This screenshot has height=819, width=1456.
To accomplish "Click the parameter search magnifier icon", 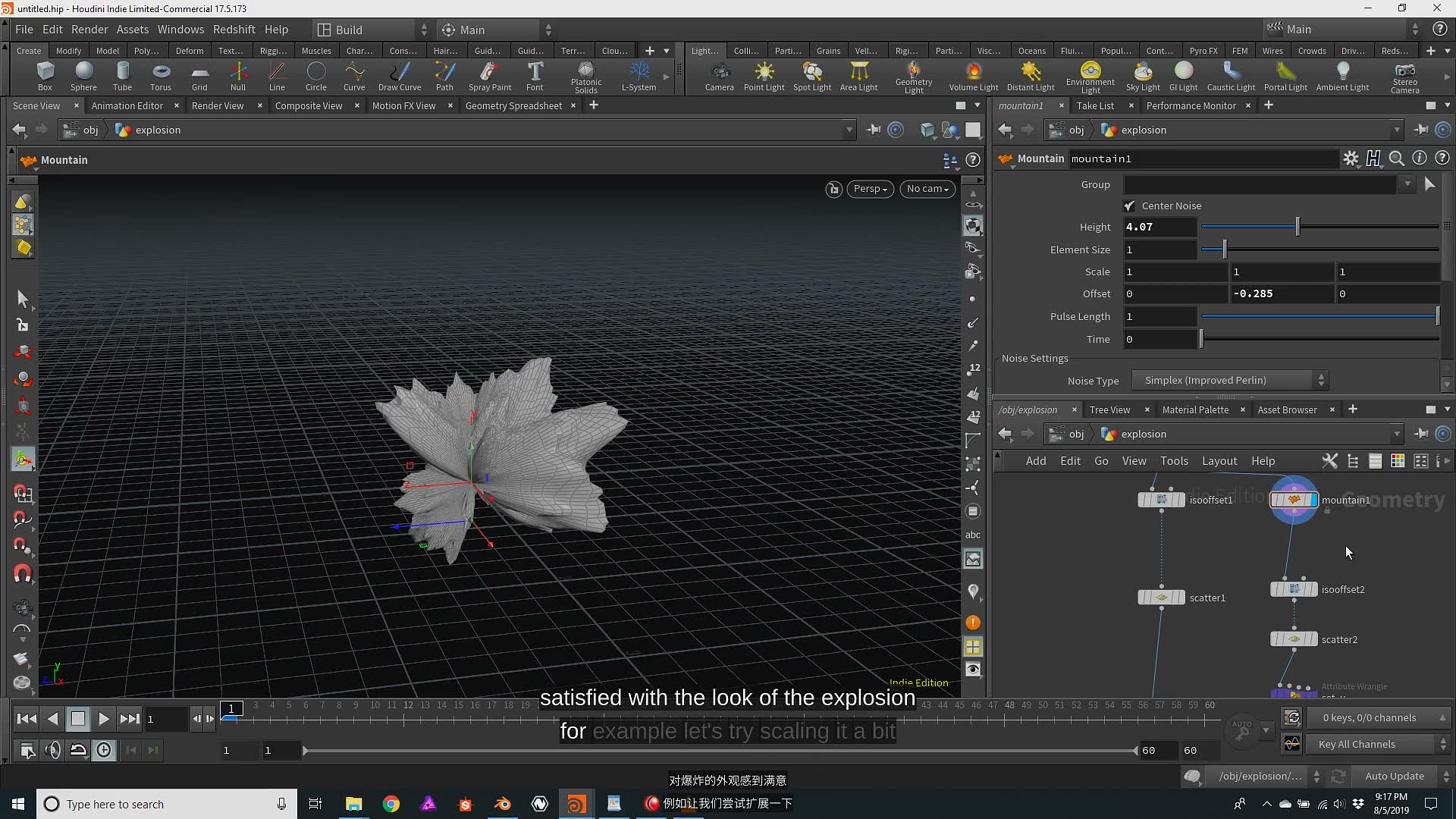I will (1396, 158).
